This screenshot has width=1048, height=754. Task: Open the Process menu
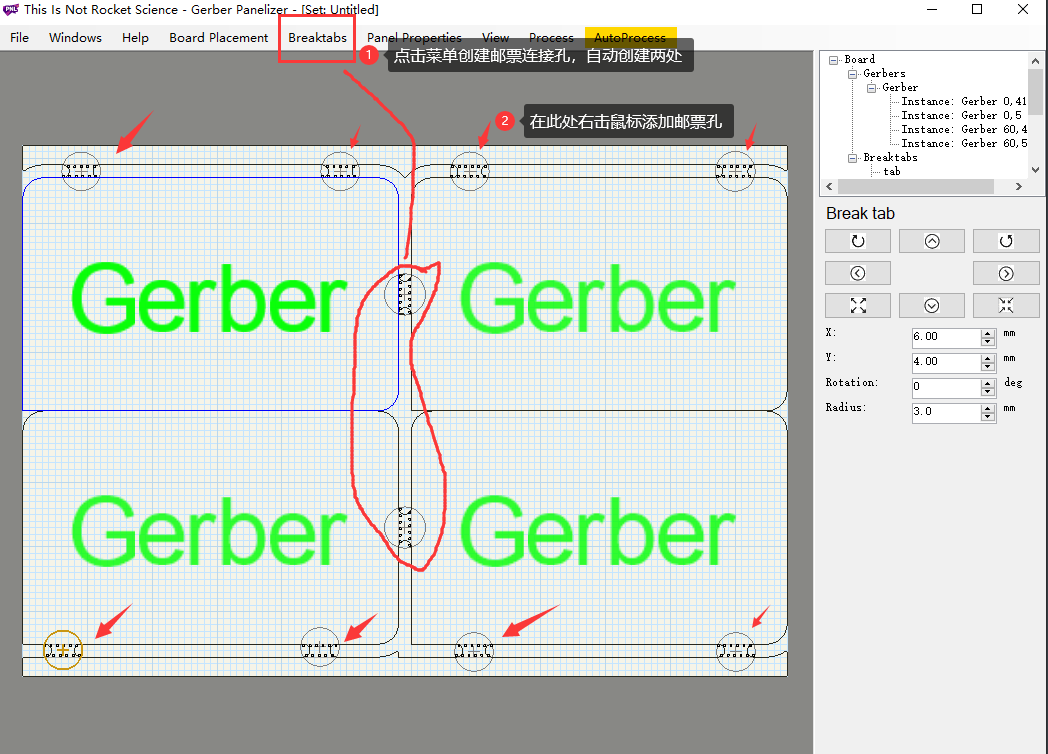pos(551,37)
